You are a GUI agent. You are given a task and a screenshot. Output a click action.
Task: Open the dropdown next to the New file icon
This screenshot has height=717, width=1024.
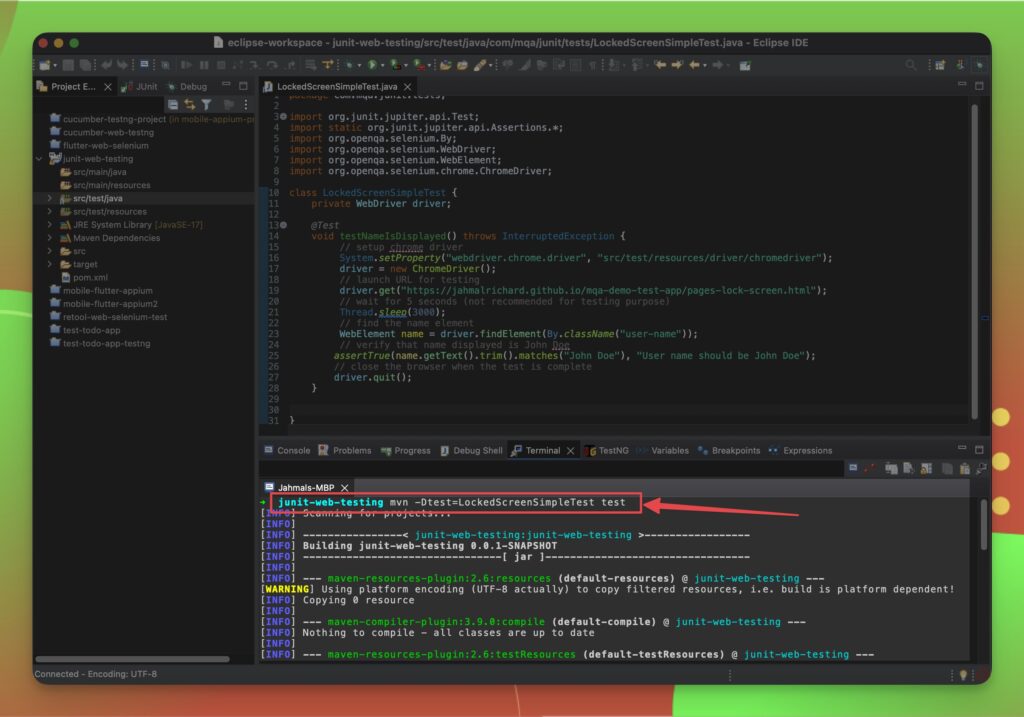pyautogui.click(x=55, y=65)
